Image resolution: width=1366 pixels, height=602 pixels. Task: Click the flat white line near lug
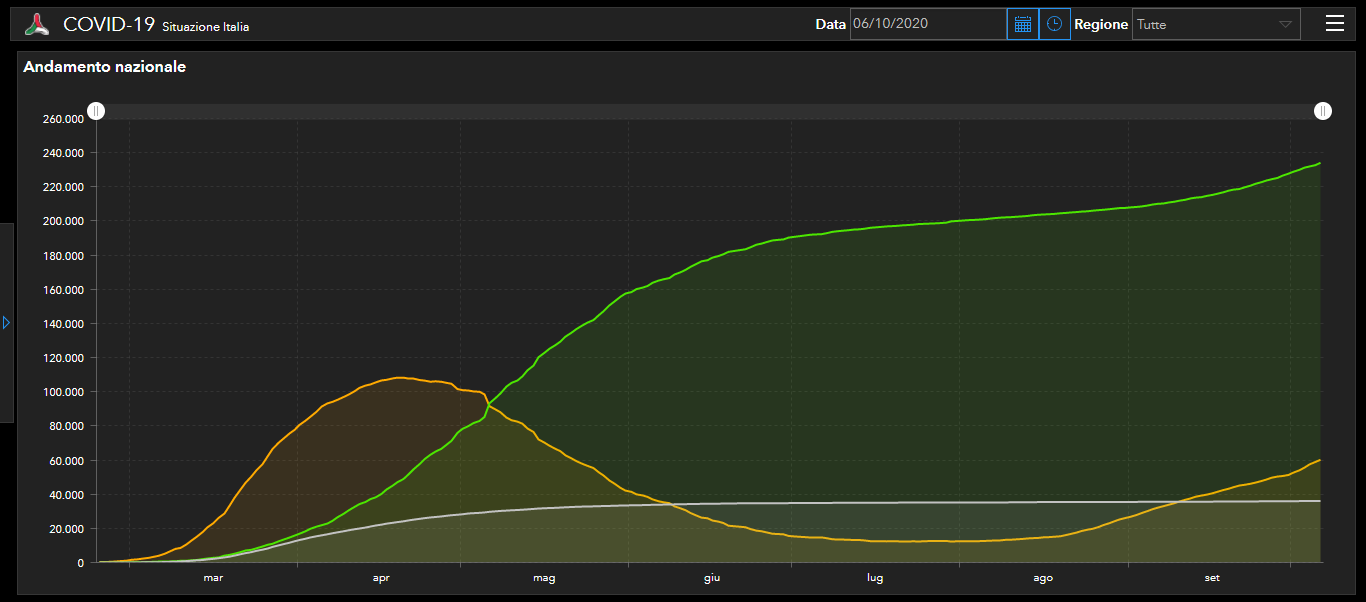(x=875, y=503)
